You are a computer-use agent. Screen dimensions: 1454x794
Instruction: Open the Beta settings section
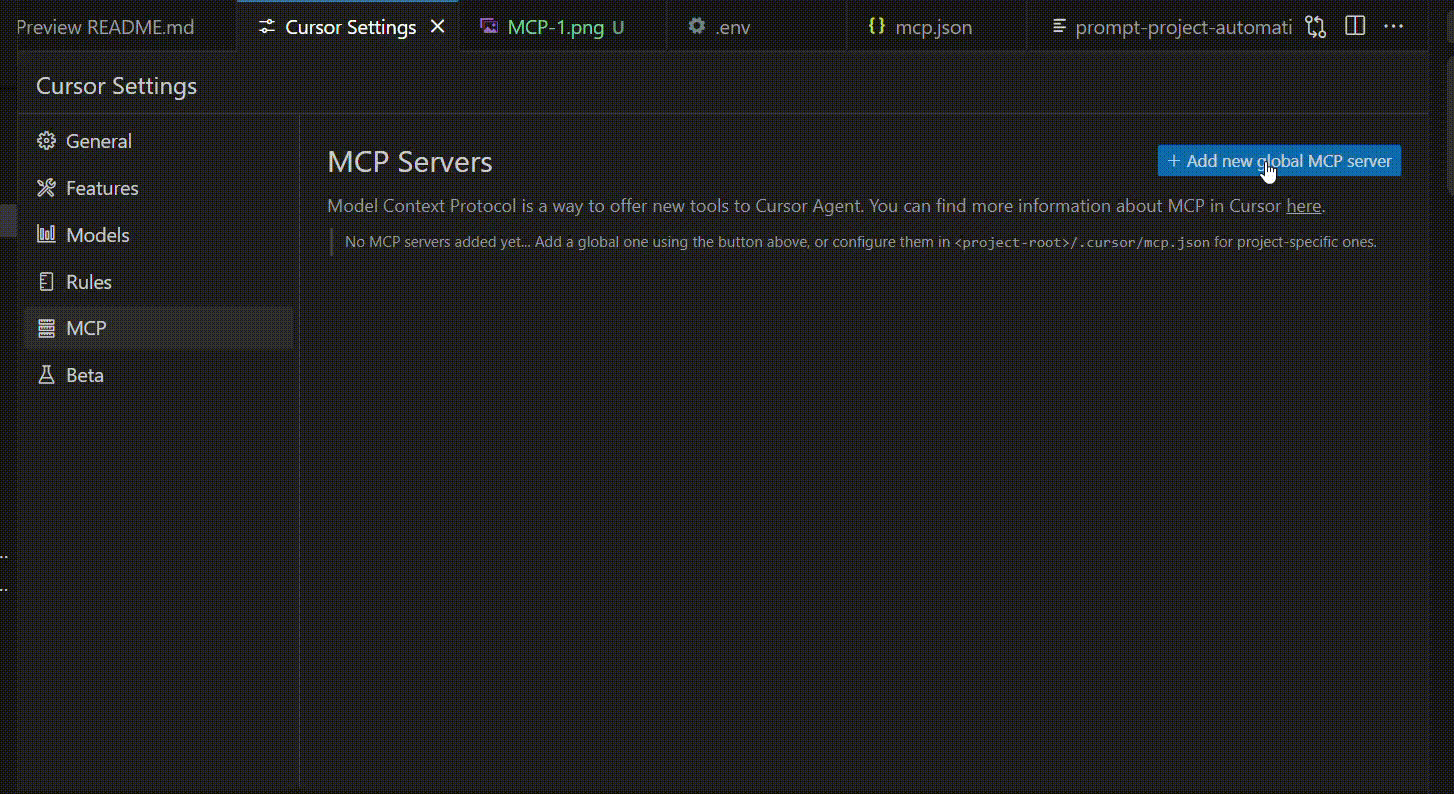[x=158, y=375]
